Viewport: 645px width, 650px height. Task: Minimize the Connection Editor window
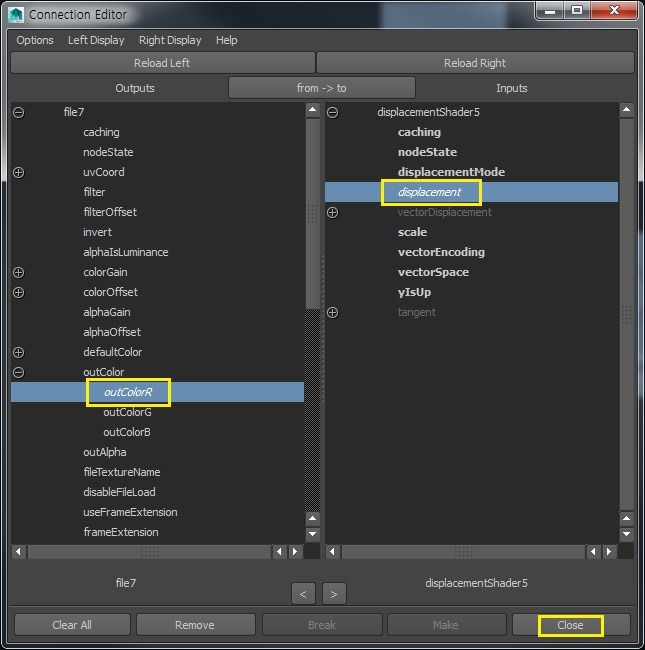pyautogui.click(x=550, y=11)
